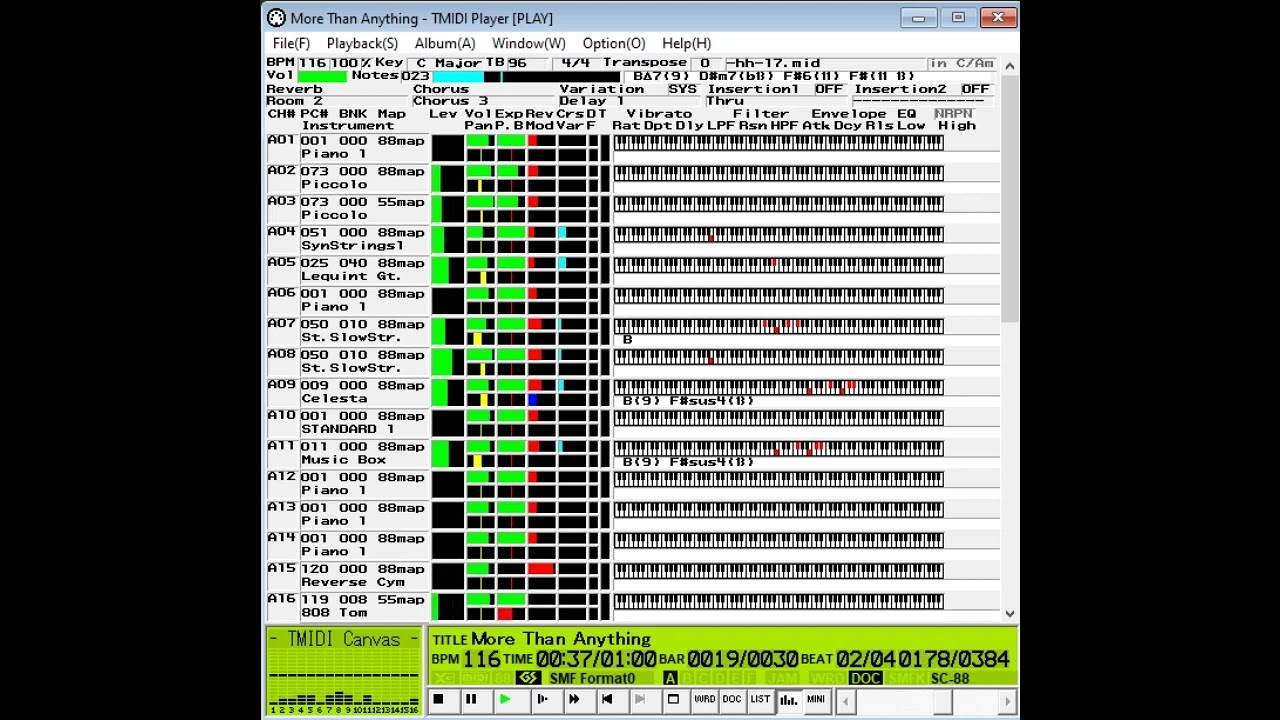Click the A01 Piano 1 keyboard
This screenshot has width=1280, height=720.
[x=779, y=143]
